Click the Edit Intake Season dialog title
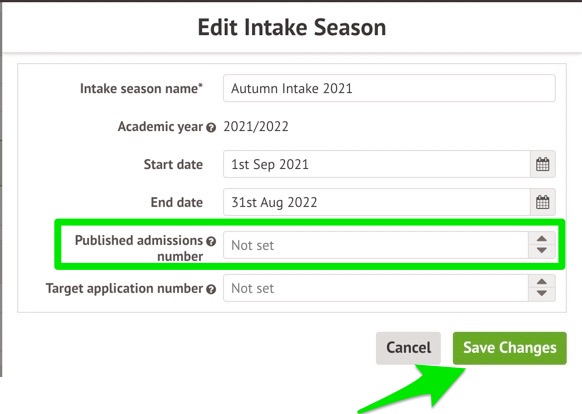The image size is (582, 414). coord(292,27)
